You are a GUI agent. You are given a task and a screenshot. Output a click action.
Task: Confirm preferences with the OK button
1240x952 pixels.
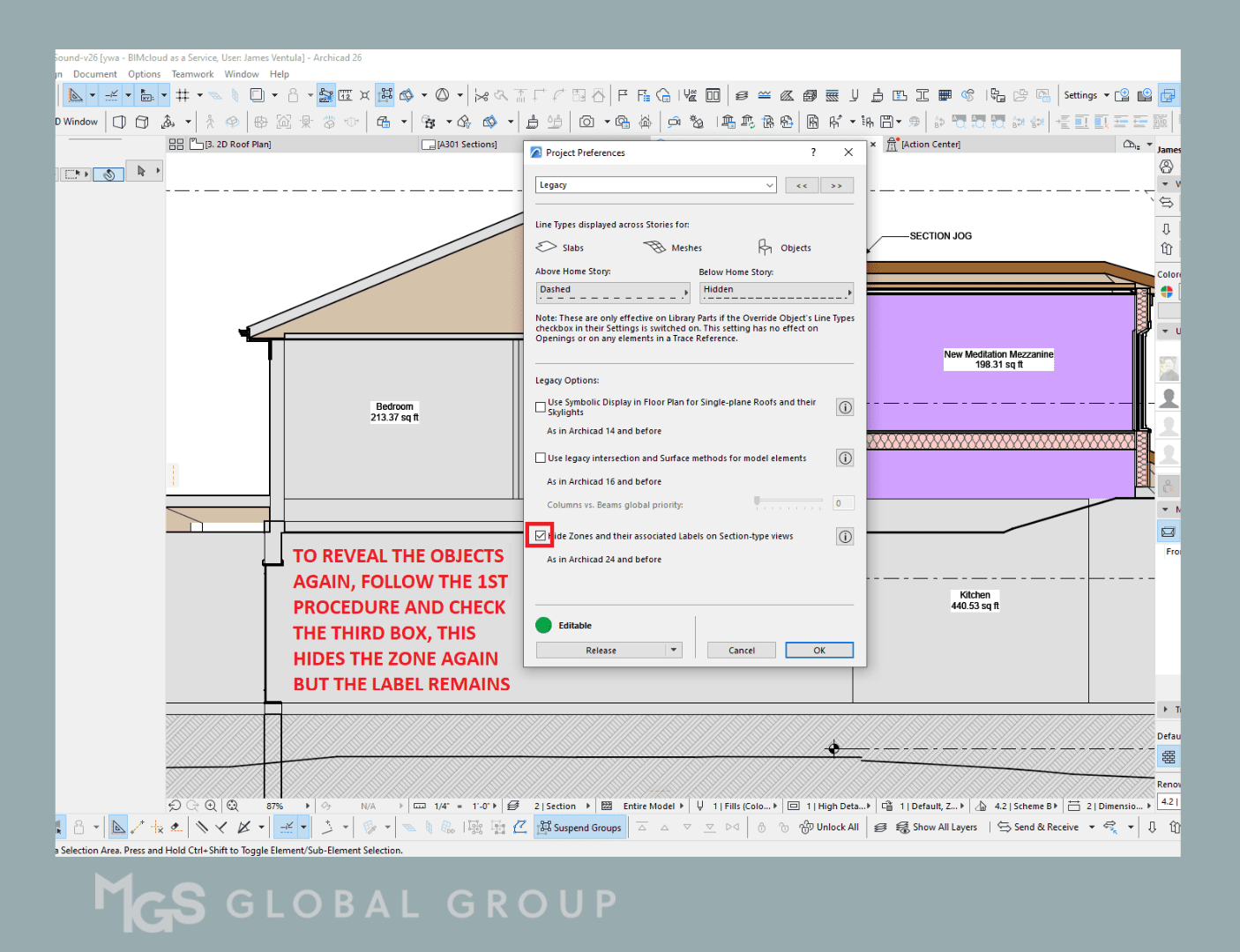pyautogui.click(x=818, y=650)
